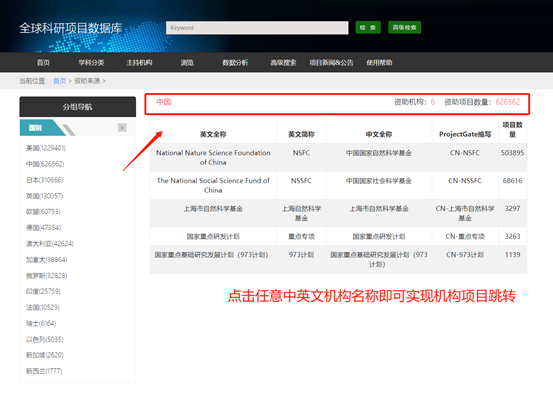Image resolution: width=553 pixels, height=397 pixels.
Task: Open the 首页 navigation menu item
Action: [x=43, y=63]
